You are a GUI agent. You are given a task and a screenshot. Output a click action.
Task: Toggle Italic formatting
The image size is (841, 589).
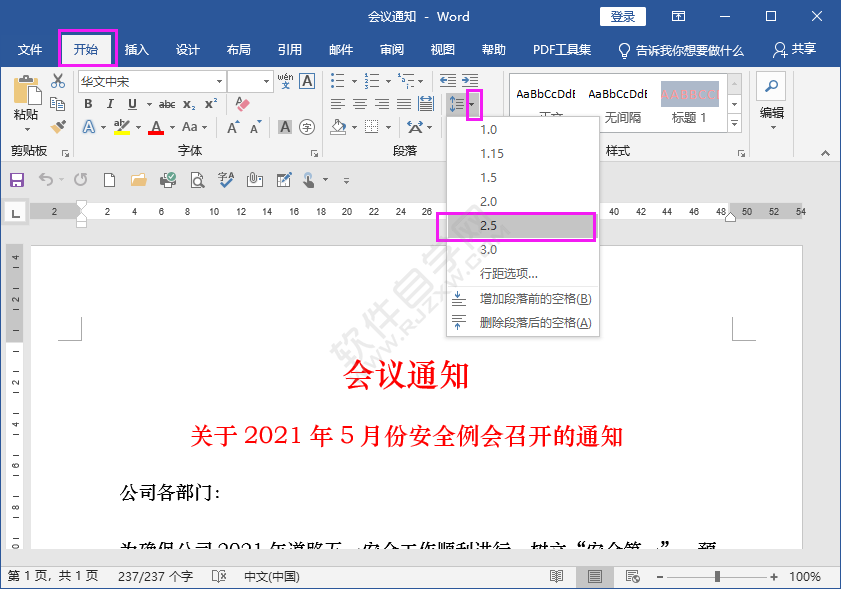pos(110,104)
